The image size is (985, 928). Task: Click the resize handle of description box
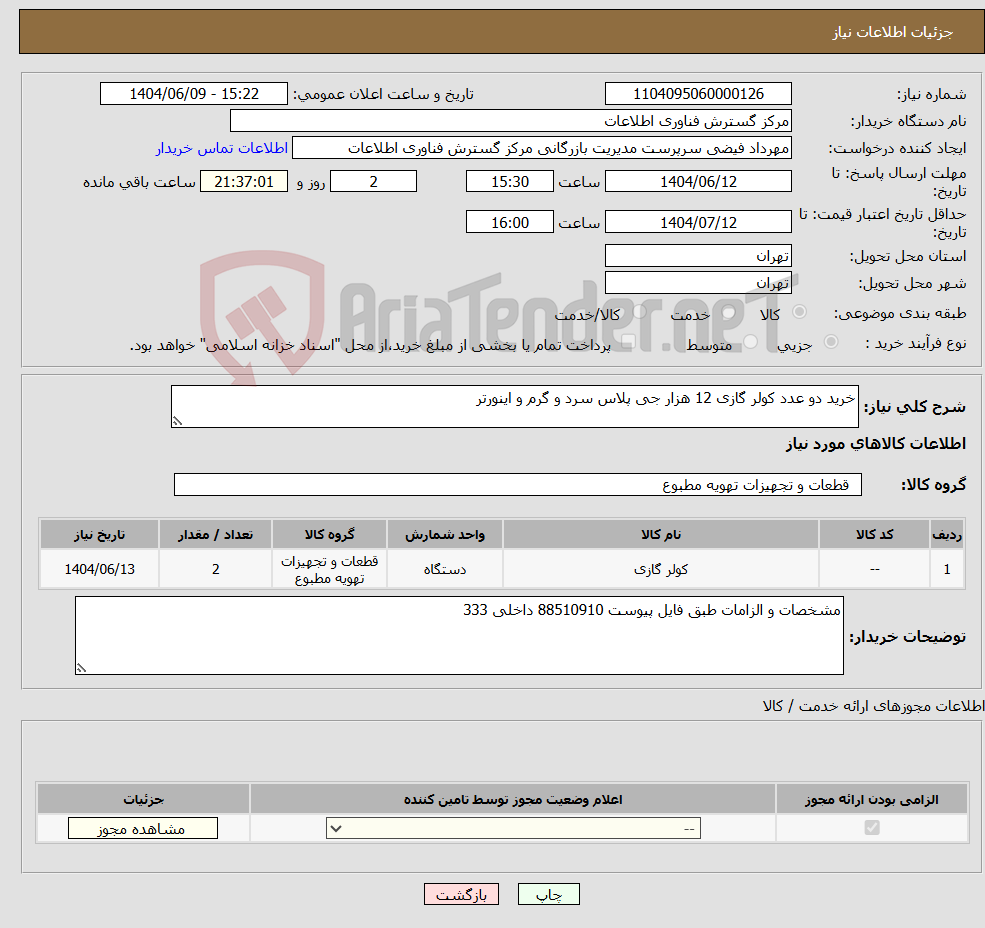click(177, 422)
